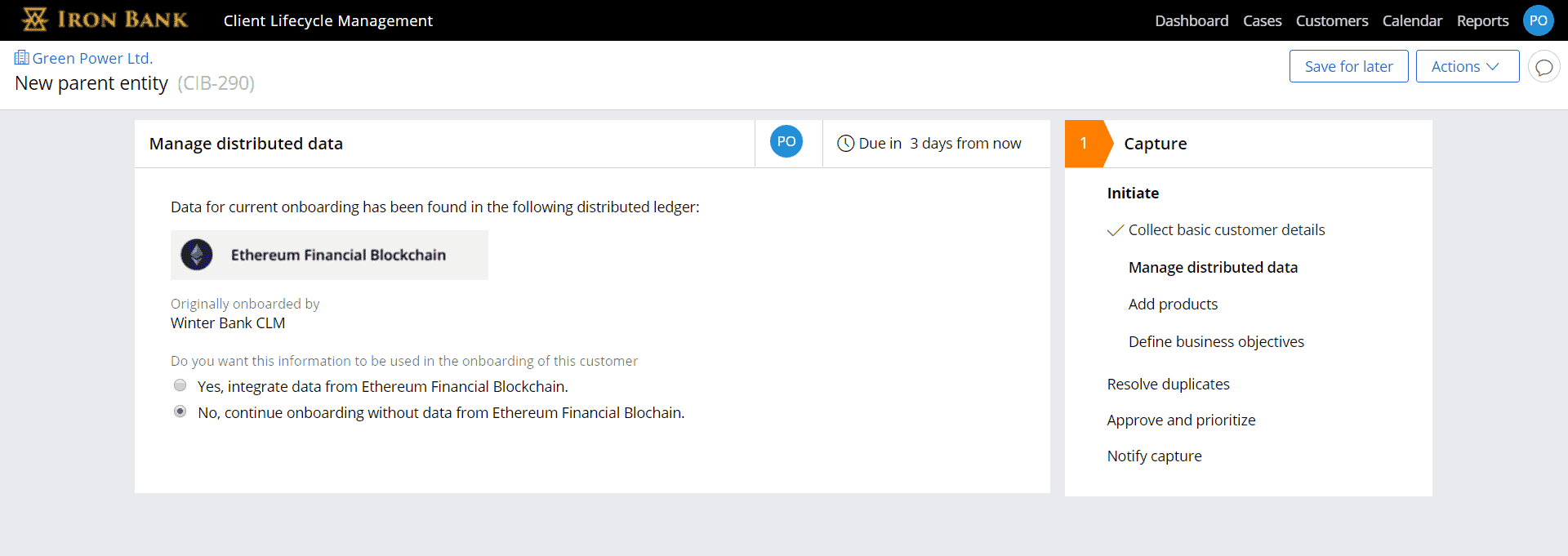Open Collect basic customer details step
This screenshot has width=1568, height=556.
pyautogui.click(x=1227, y=230)
